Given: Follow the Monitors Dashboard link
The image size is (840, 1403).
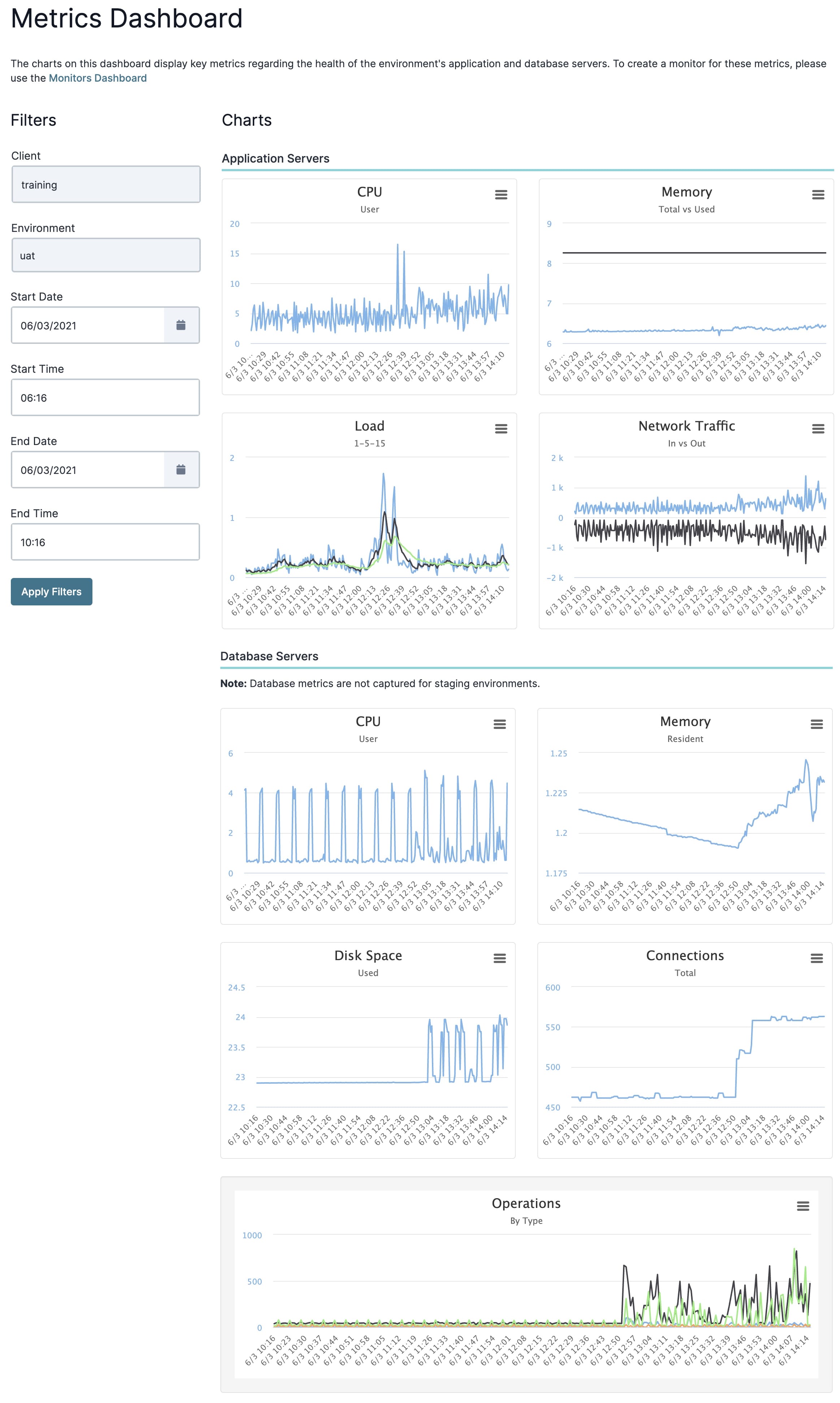Looking at the screenshot, I should 98,78.
